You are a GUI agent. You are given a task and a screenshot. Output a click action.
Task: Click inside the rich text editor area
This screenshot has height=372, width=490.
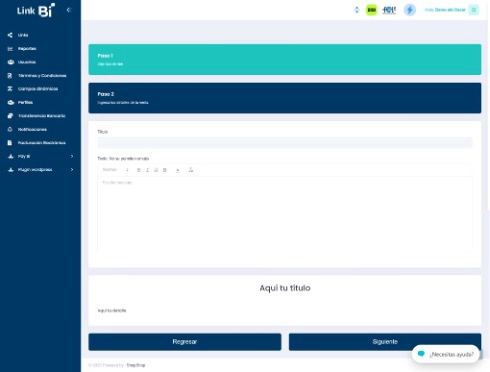click(x=285, y=215)
